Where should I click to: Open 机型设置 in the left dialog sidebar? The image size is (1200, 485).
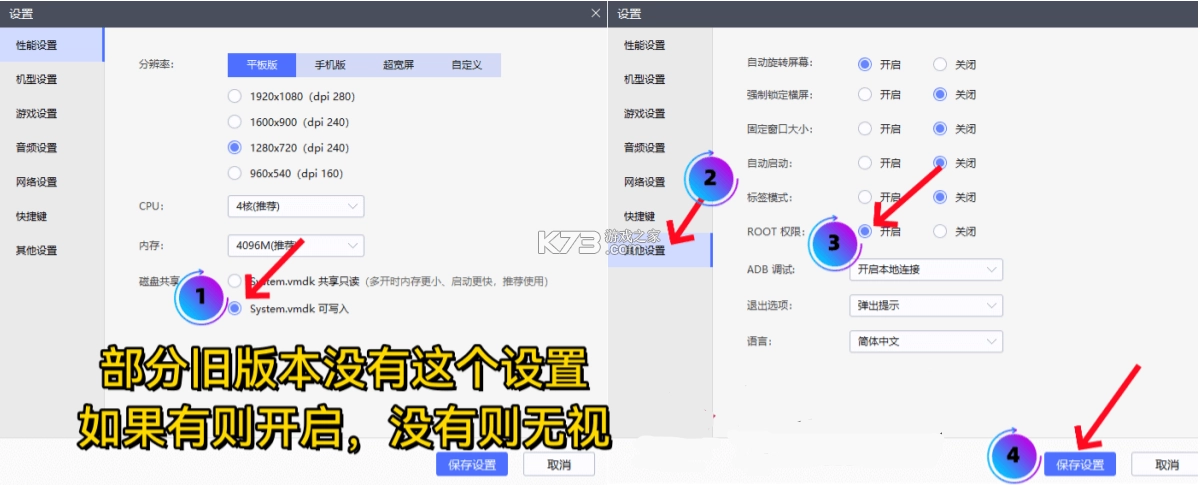[37, 79]
